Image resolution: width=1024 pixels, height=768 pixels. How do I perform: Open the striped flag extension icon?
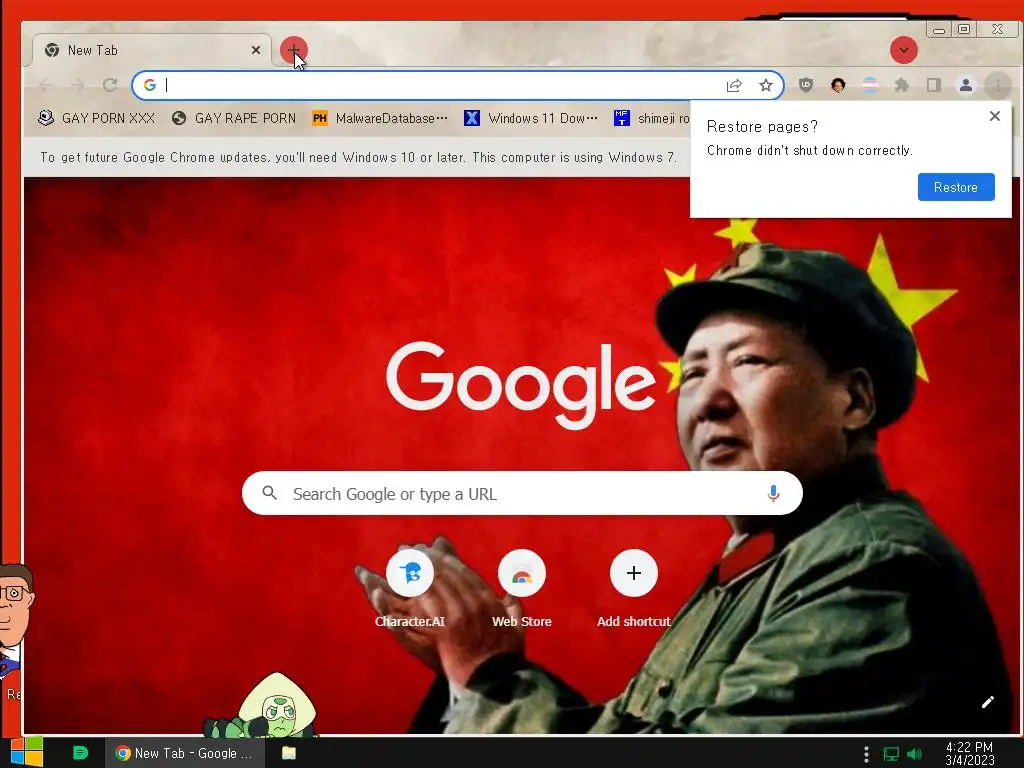pyautogui.click(x=870, y=85)
